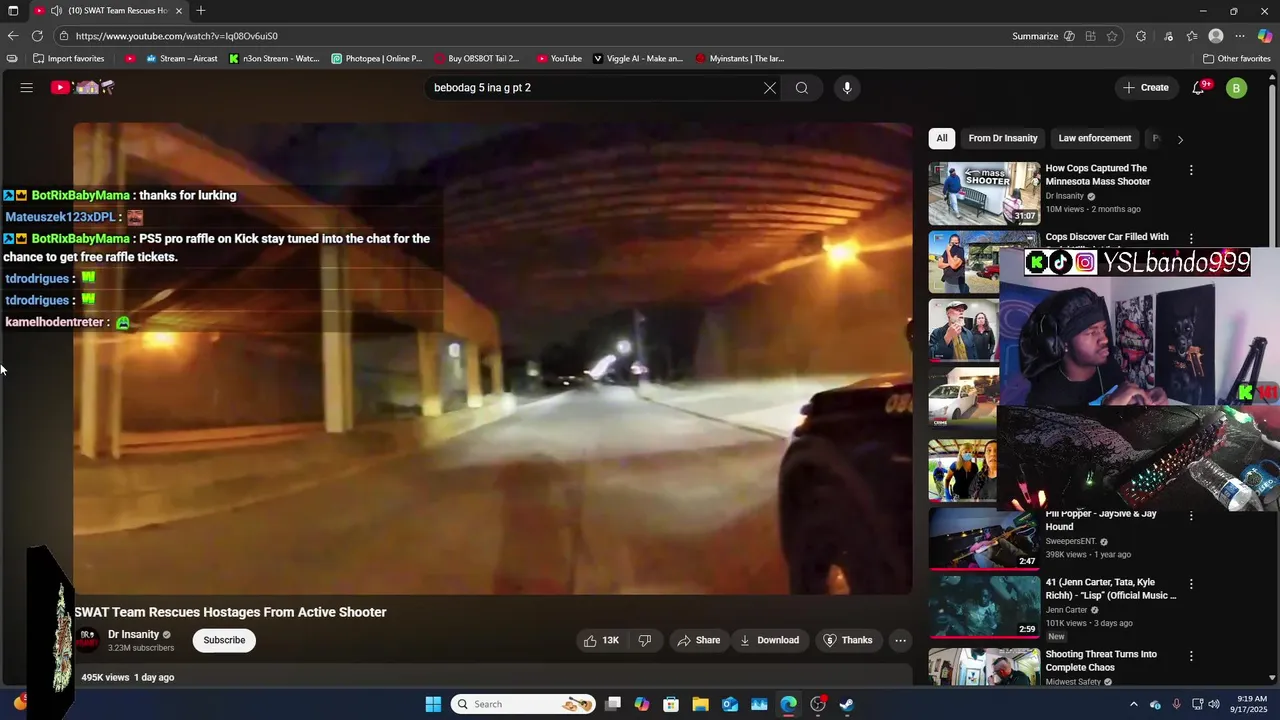Viewport: 1280px width, 720px height.
Task: Open the Copilot sidebar icon
Action: tap(1265, 36)
